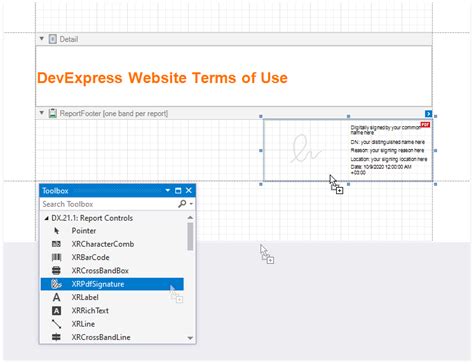
Task: Click the 'Location: your signing location here' line
Action: (x=389, y=159)
